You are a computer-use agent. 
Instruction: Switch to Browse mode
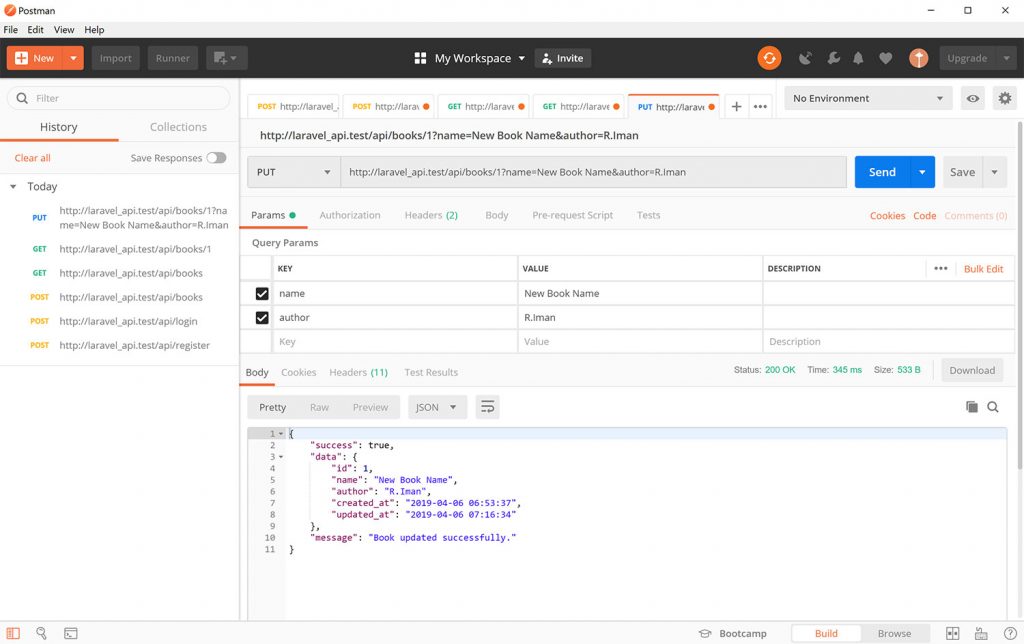tap(894, 634)
